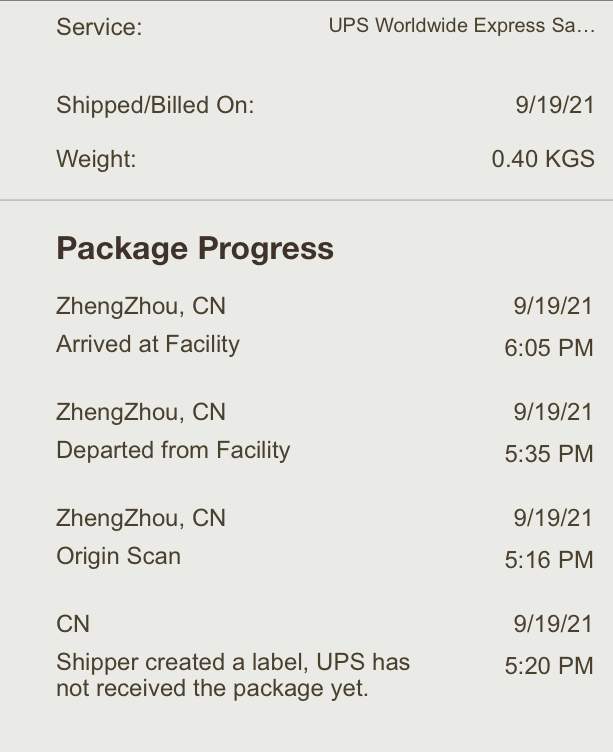Click the Shipper created a label message
The image size is (613, 752).
pyautogui.click(x=233, y=675)
